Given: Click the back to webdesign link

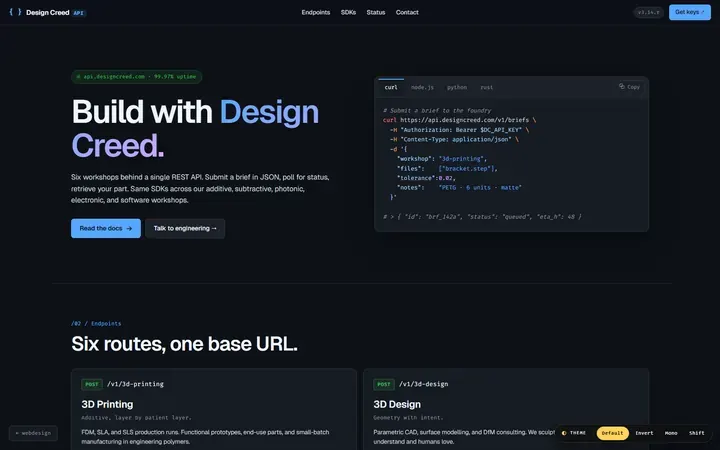Looking at the screenshot, I should pyautogui.click(x=33, y=433).
